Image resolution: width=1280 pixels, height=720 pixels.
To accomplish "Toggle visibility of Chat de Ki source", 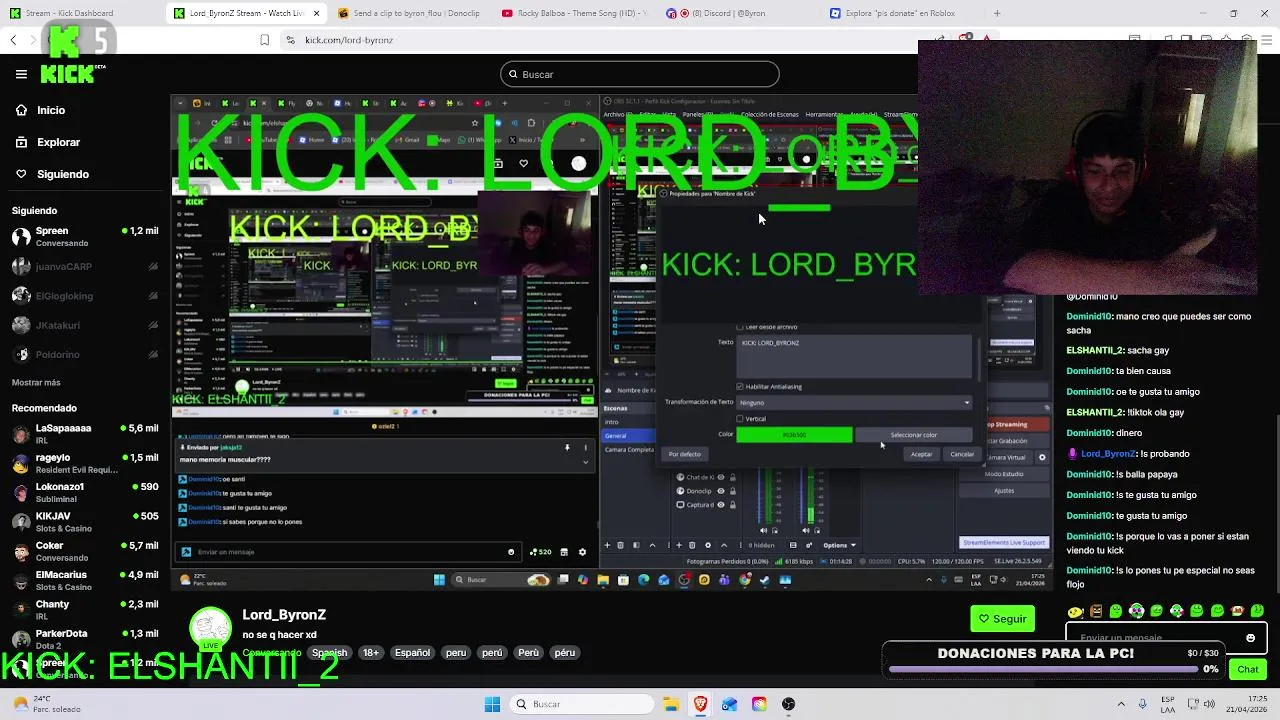I will coord(721,477).
